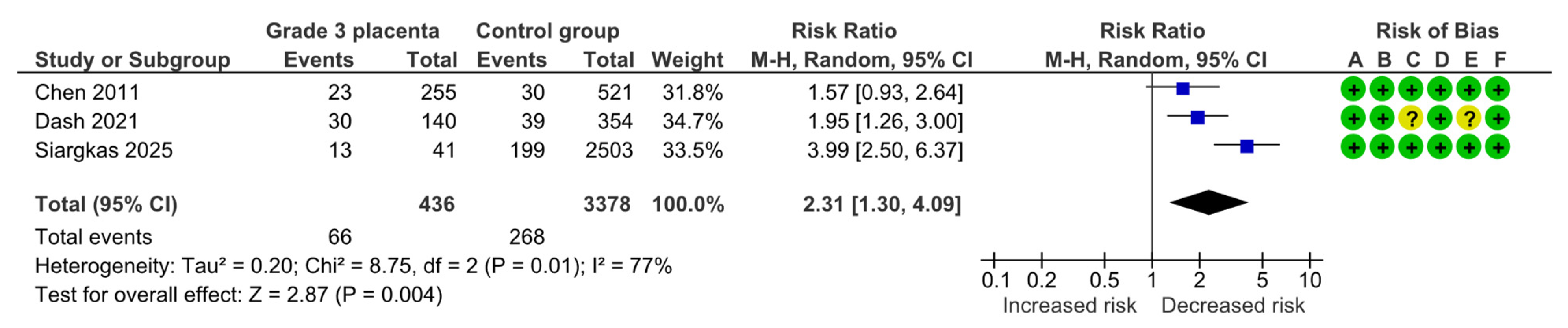This screenshot has height=328, width=1568.
Task: Click Chen 2011 bias A green circle
Action: click(x=1353, y=89)
